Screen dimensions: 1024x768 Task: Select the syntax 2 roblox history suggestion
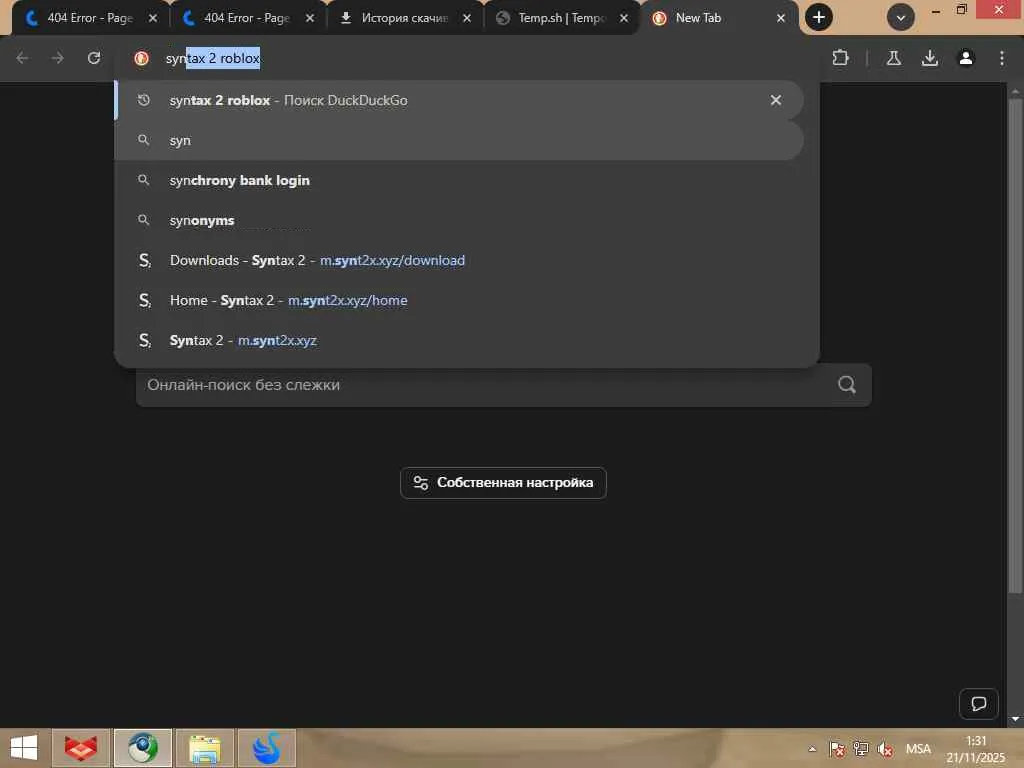point(458,101)
